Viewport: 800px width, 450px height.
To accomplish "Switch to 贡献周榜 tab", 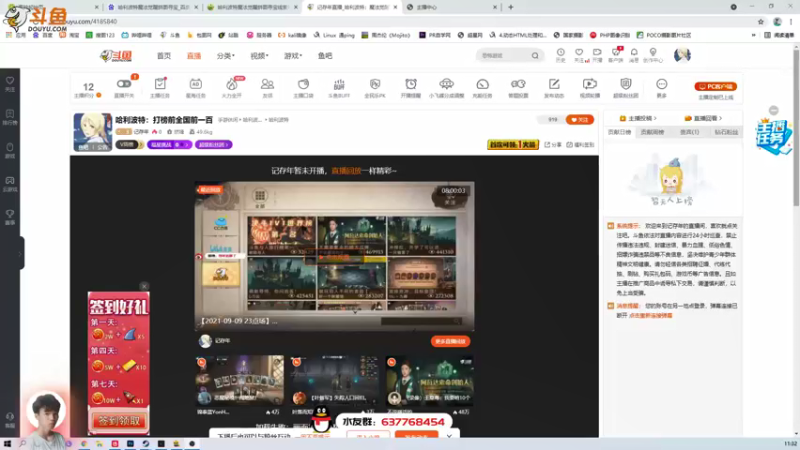I will pos(652,132).
